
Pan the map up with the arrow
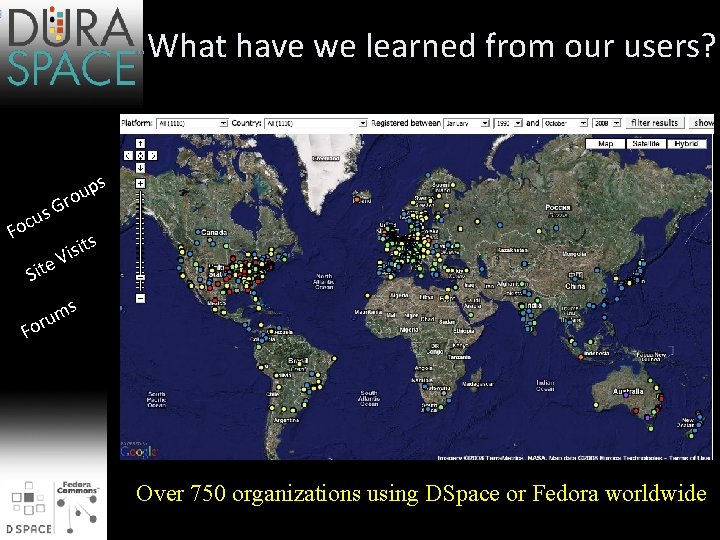pos(141,143)
